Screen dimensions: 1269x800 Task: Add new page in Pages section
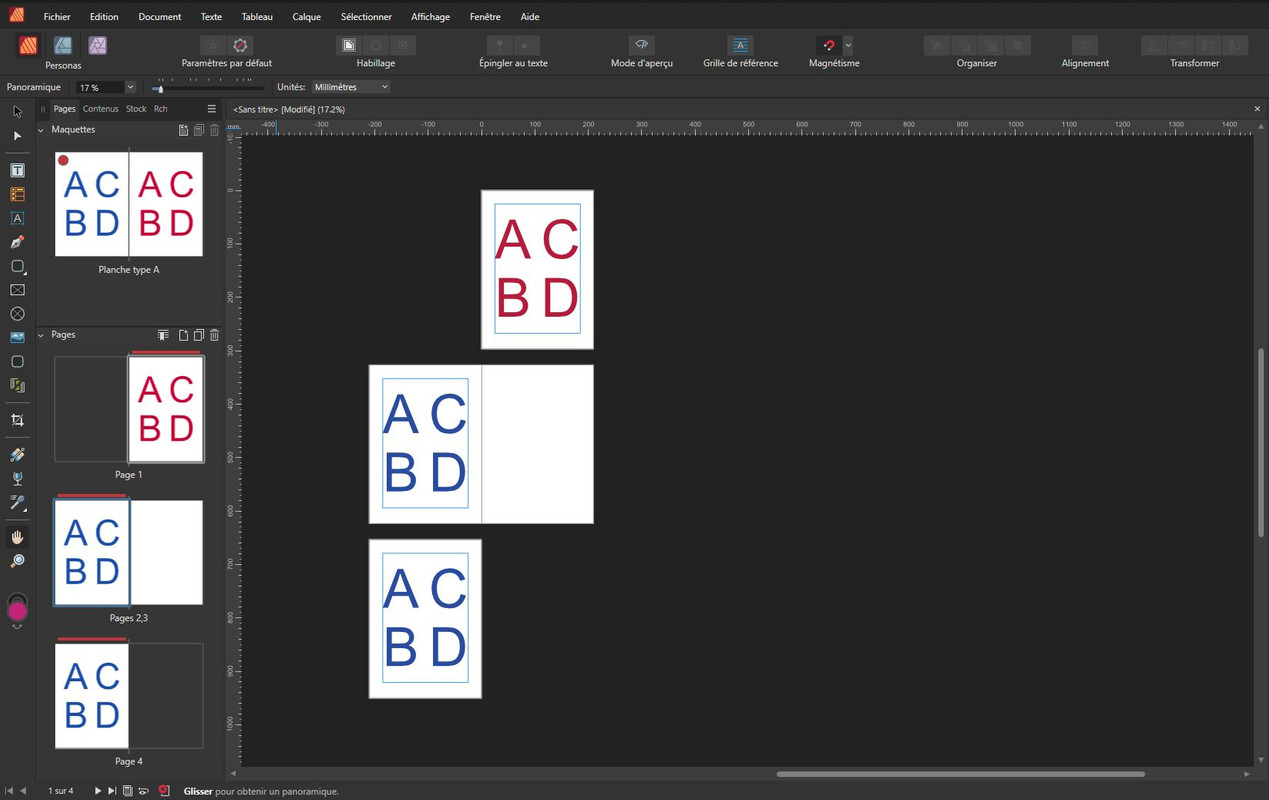[x=183, y=335]
